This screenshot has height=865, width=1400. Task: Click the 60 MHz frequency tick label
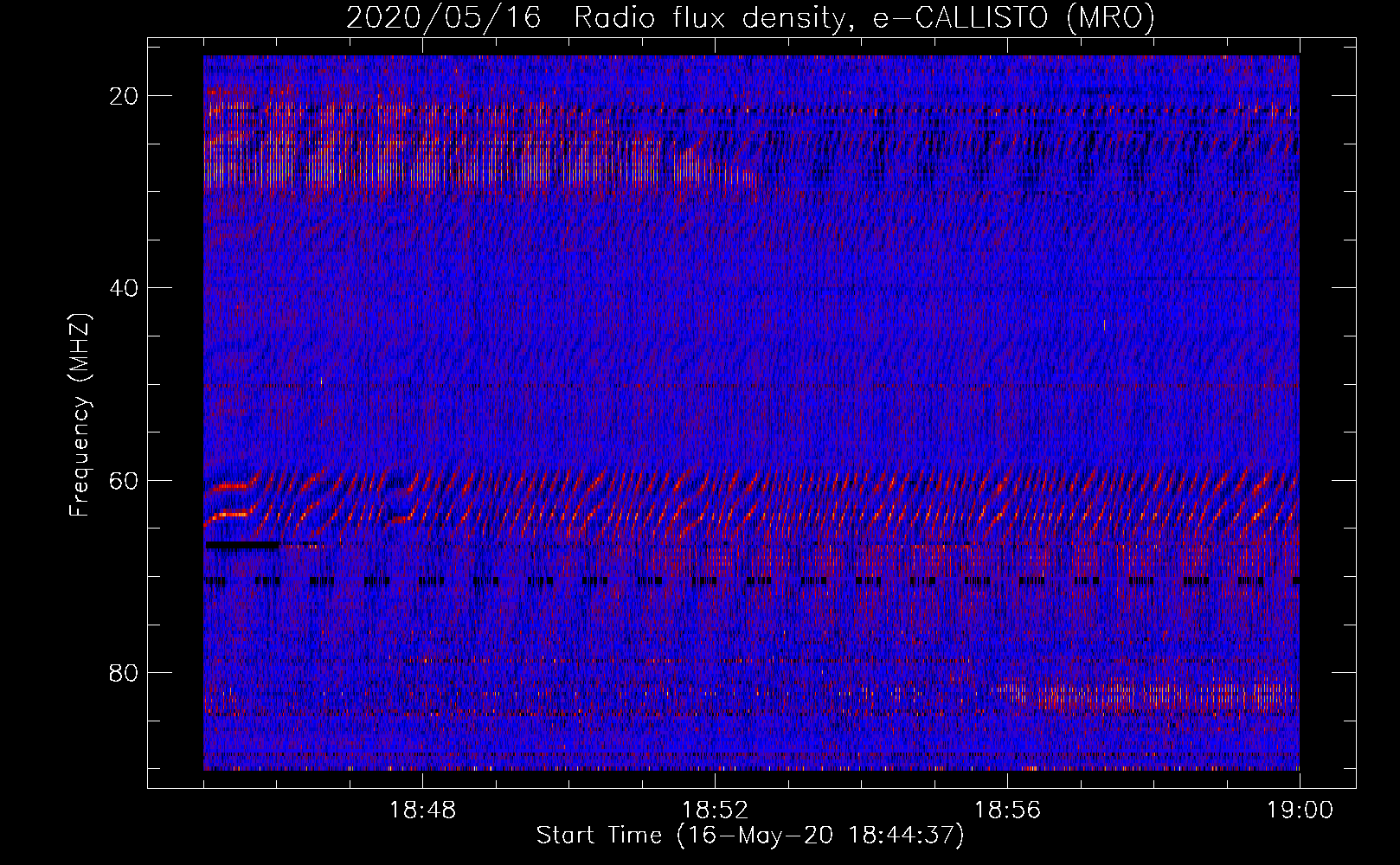coord(124,480)
